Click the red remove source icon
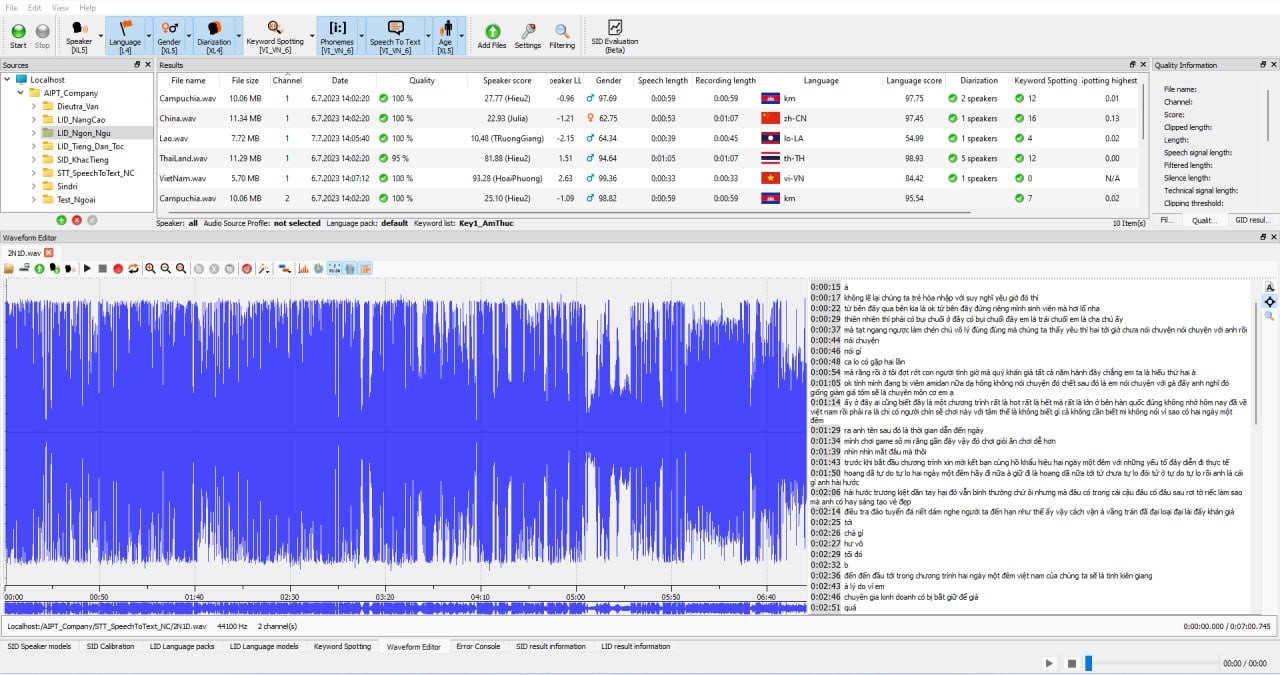1280x675 pixels. pos(77,220)
